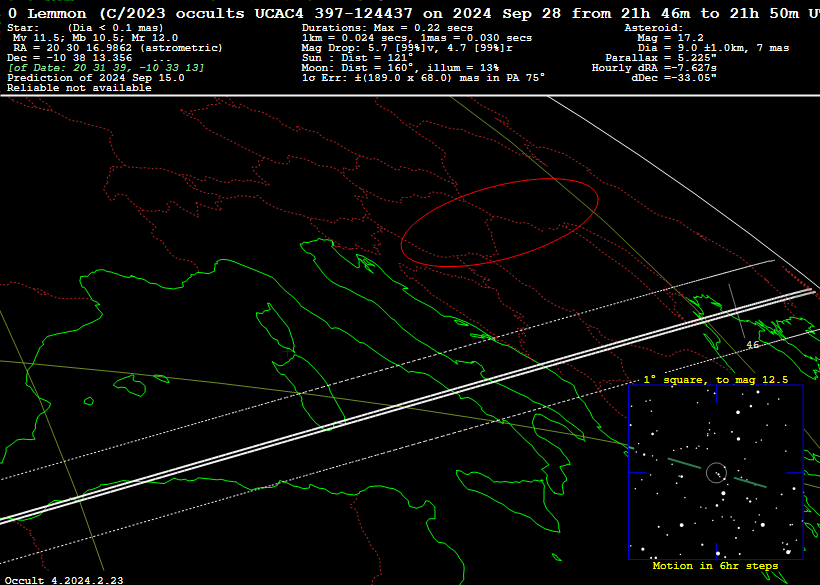Click the 'Asteroid:' heading
The height and width of the screenshot is (585, 820).
pos(654,28)
